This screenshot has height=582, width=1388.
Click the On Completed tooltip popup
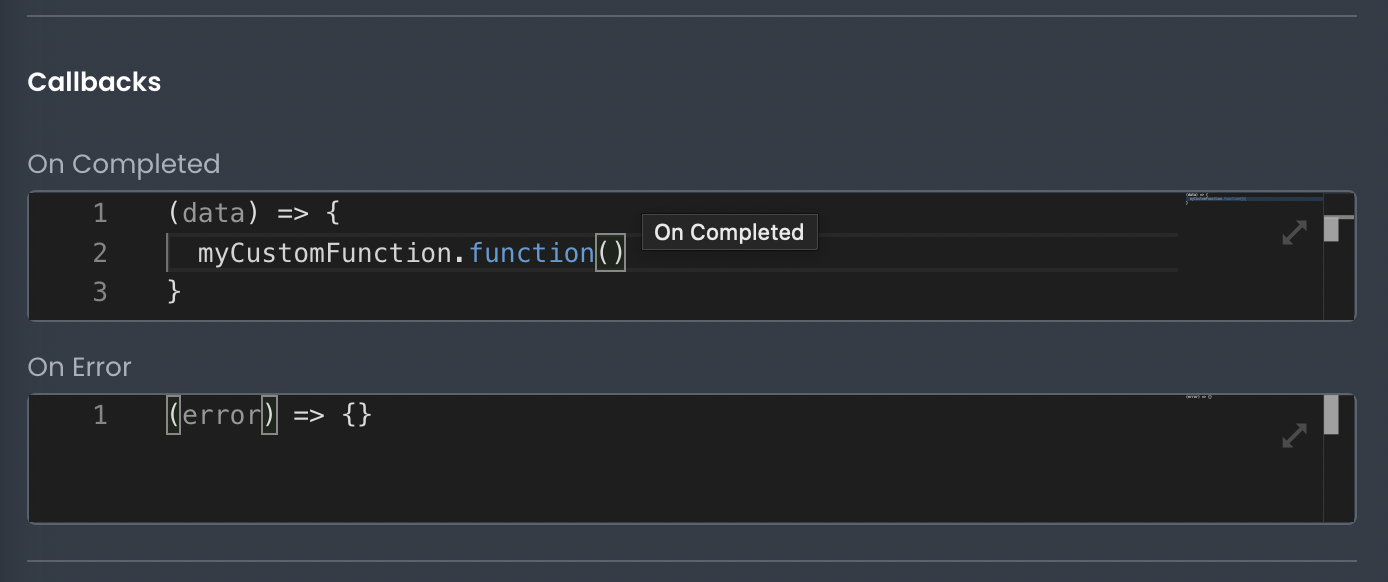coord(729,232)
